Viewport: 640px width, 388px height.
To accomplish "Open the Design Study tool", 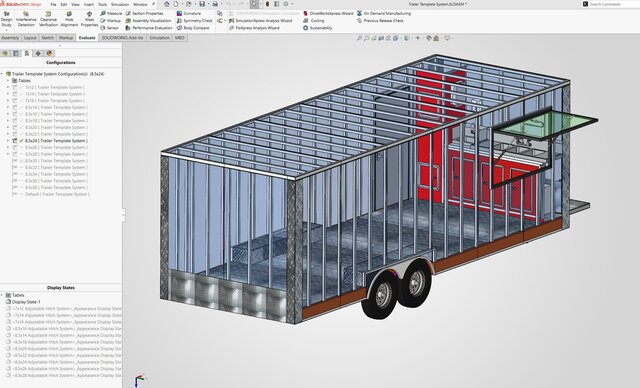I will tap(7, 19).
